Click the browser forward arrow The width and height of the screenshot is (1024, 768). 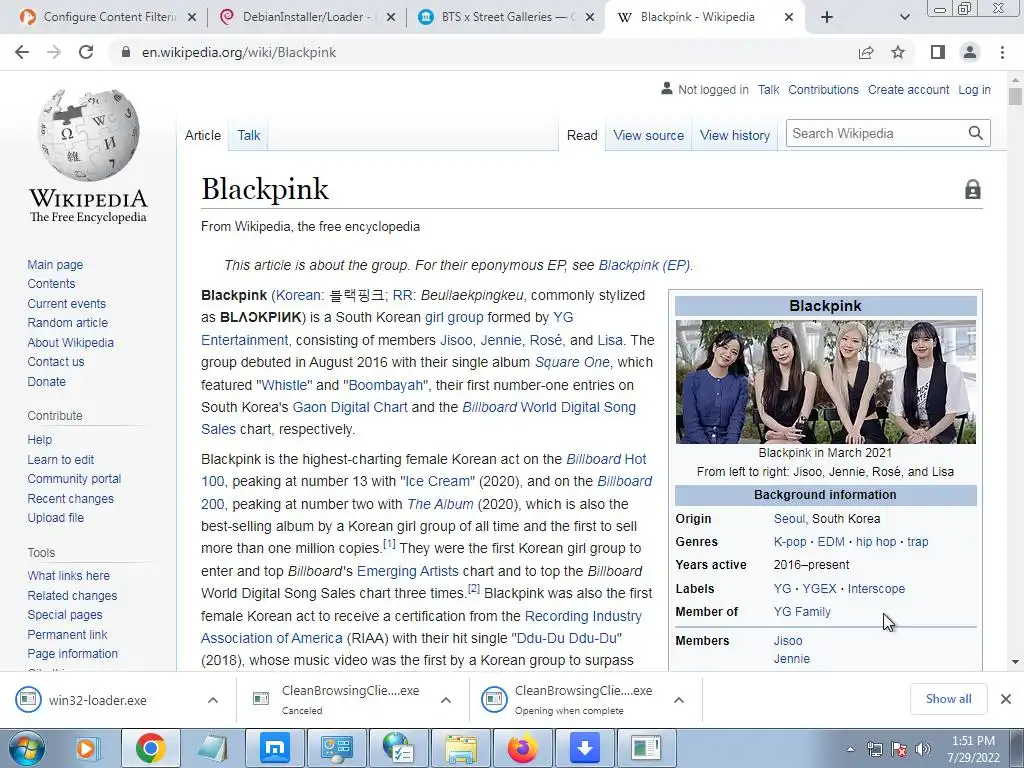(x=54, y=52)
